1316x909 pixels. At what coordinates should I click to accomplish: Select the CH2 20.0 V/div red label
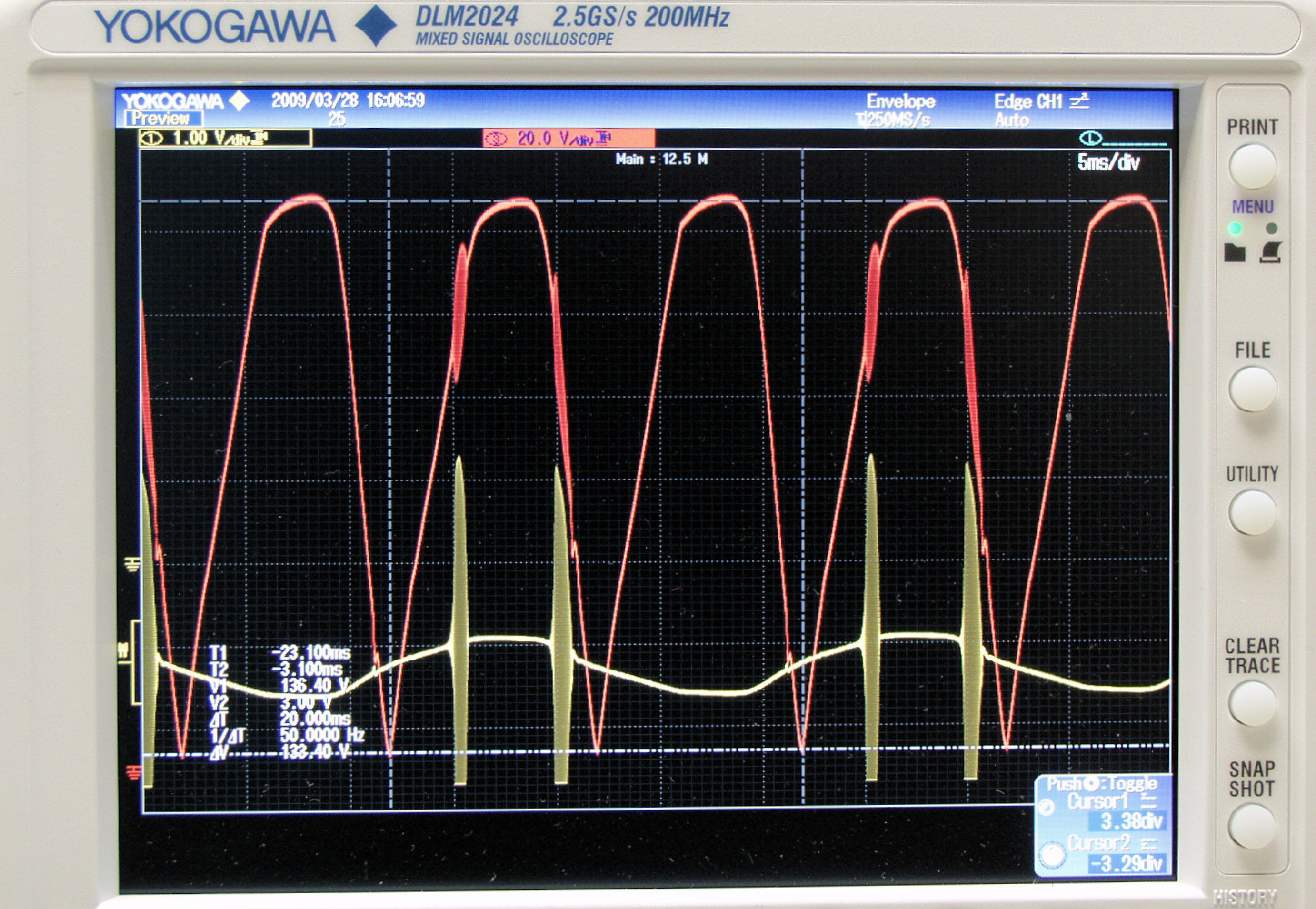[x=568, y=138]
